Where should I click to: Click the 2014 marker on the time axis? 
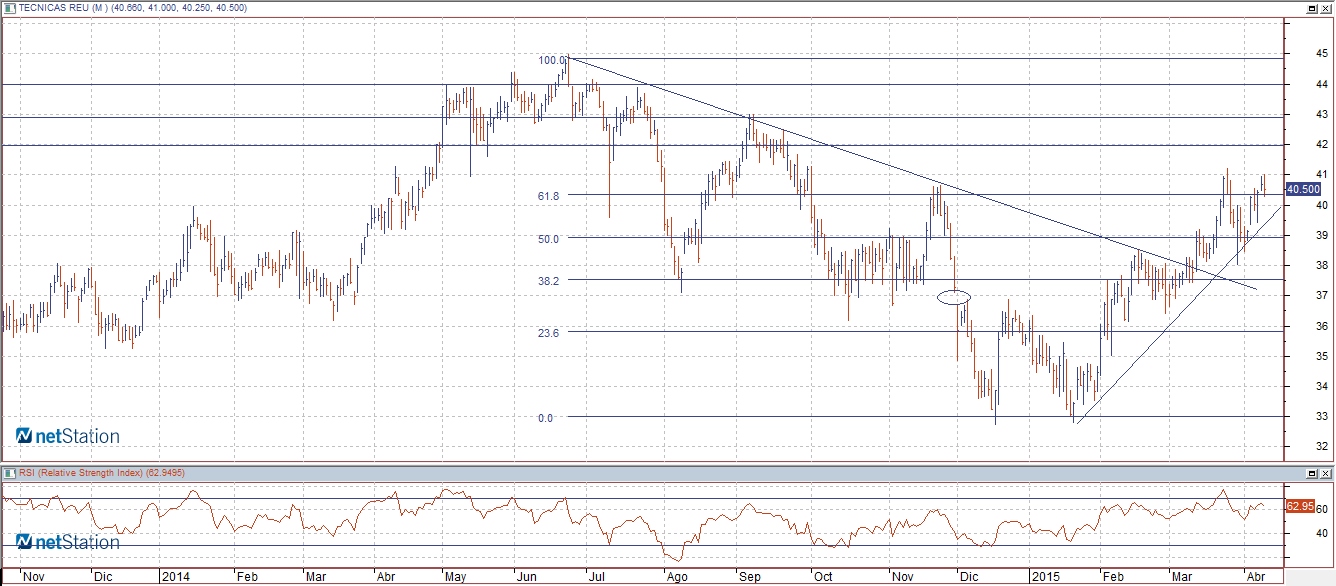pyautogui.click(x=177, y=577)
